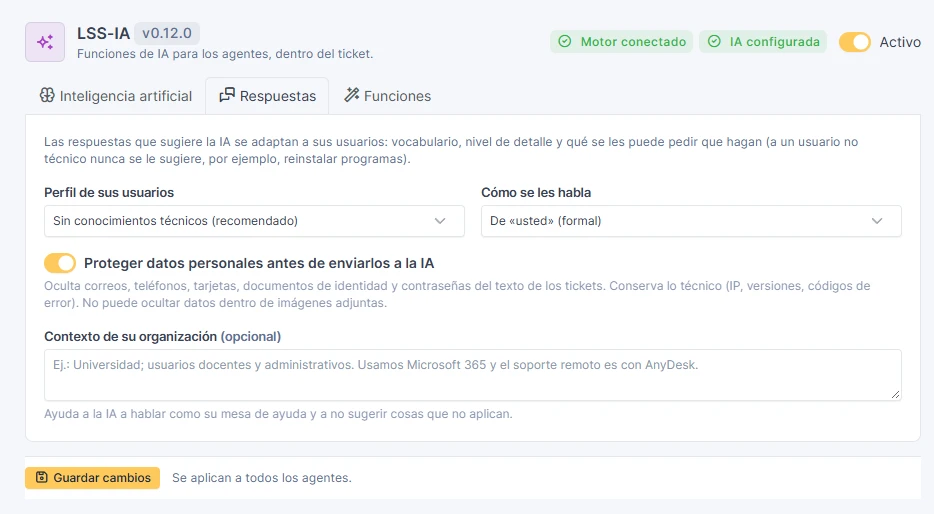934x514 pixels.
Task: Click the Contexto de su organización label
Action: point(162,337)
